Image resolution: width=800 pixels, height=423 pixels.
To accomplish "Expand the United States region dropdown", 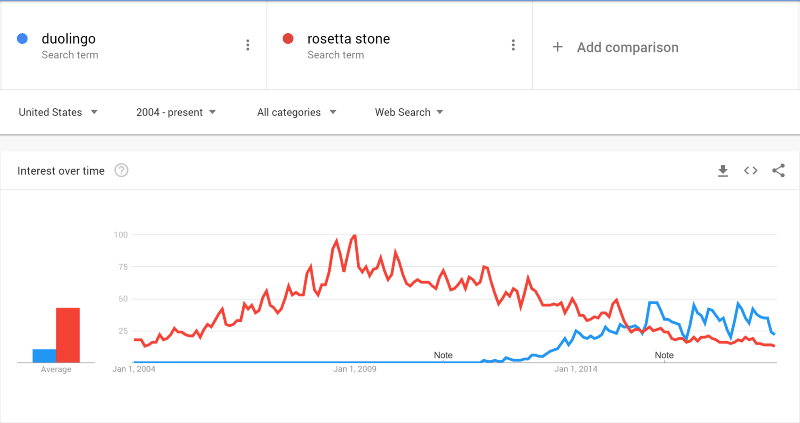I will [58, 112].
